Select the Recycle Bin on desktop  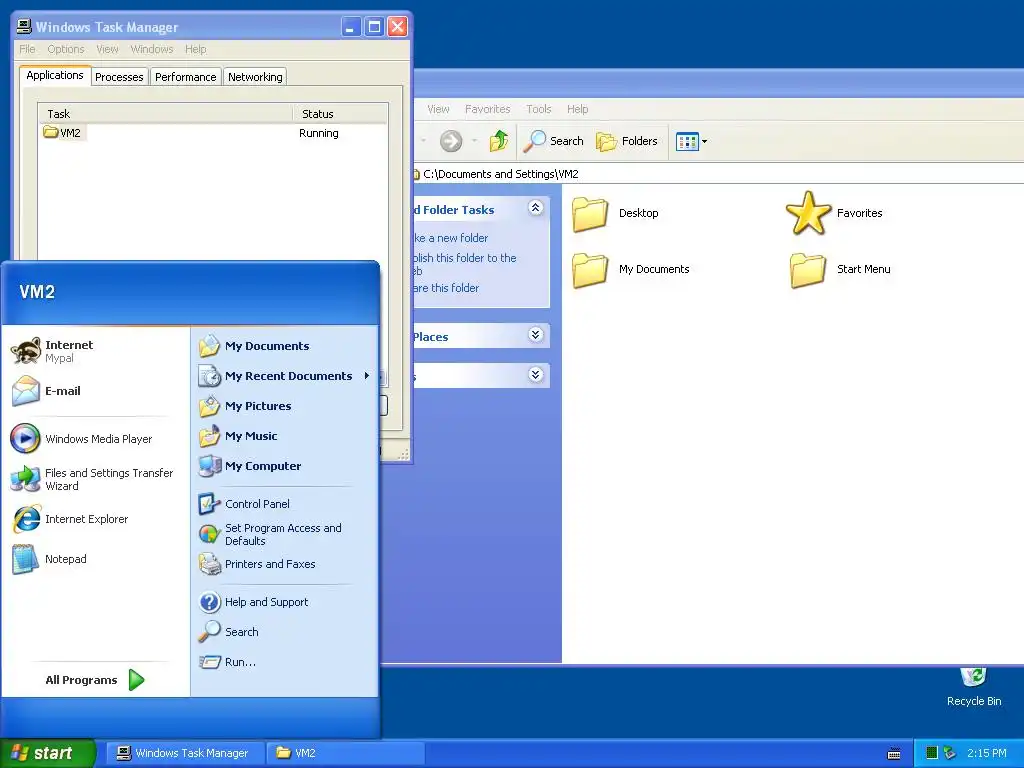(x=974, y=687)
